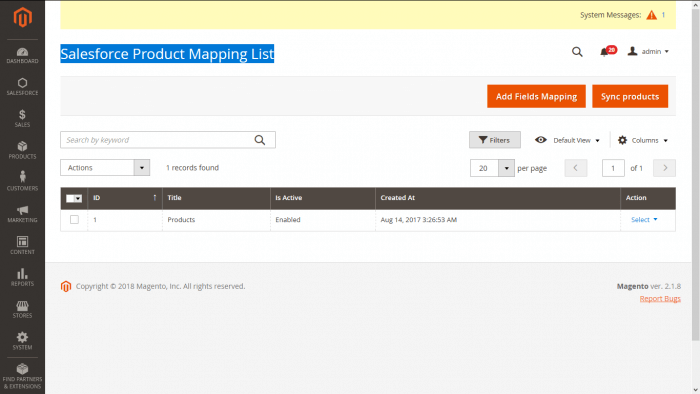The width and height of the screenshot is (700, 394).
Task: Open the Marketing sidebar menu
Action: point(22,214)
